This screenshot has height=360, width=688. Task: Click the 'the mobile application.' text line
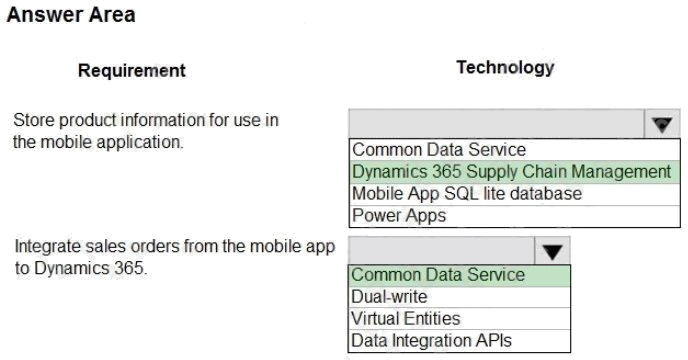point(98,142)
